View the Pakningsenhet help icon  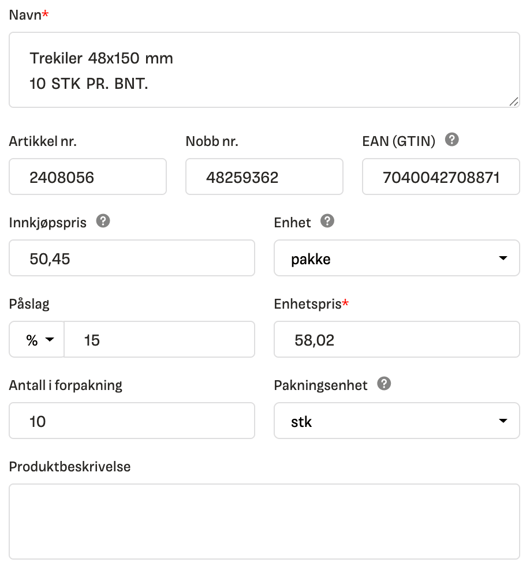pos(384,384)
